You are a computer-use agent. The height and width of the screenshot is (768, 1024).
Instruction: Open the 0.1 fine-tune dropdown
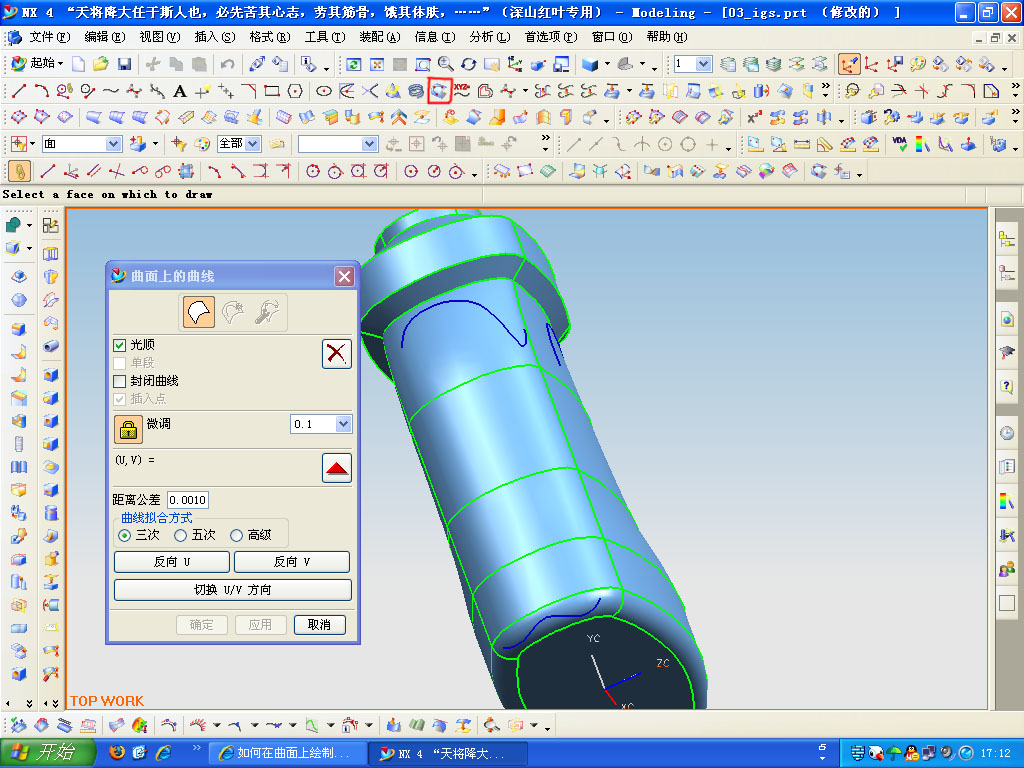(x=344, y=424)
